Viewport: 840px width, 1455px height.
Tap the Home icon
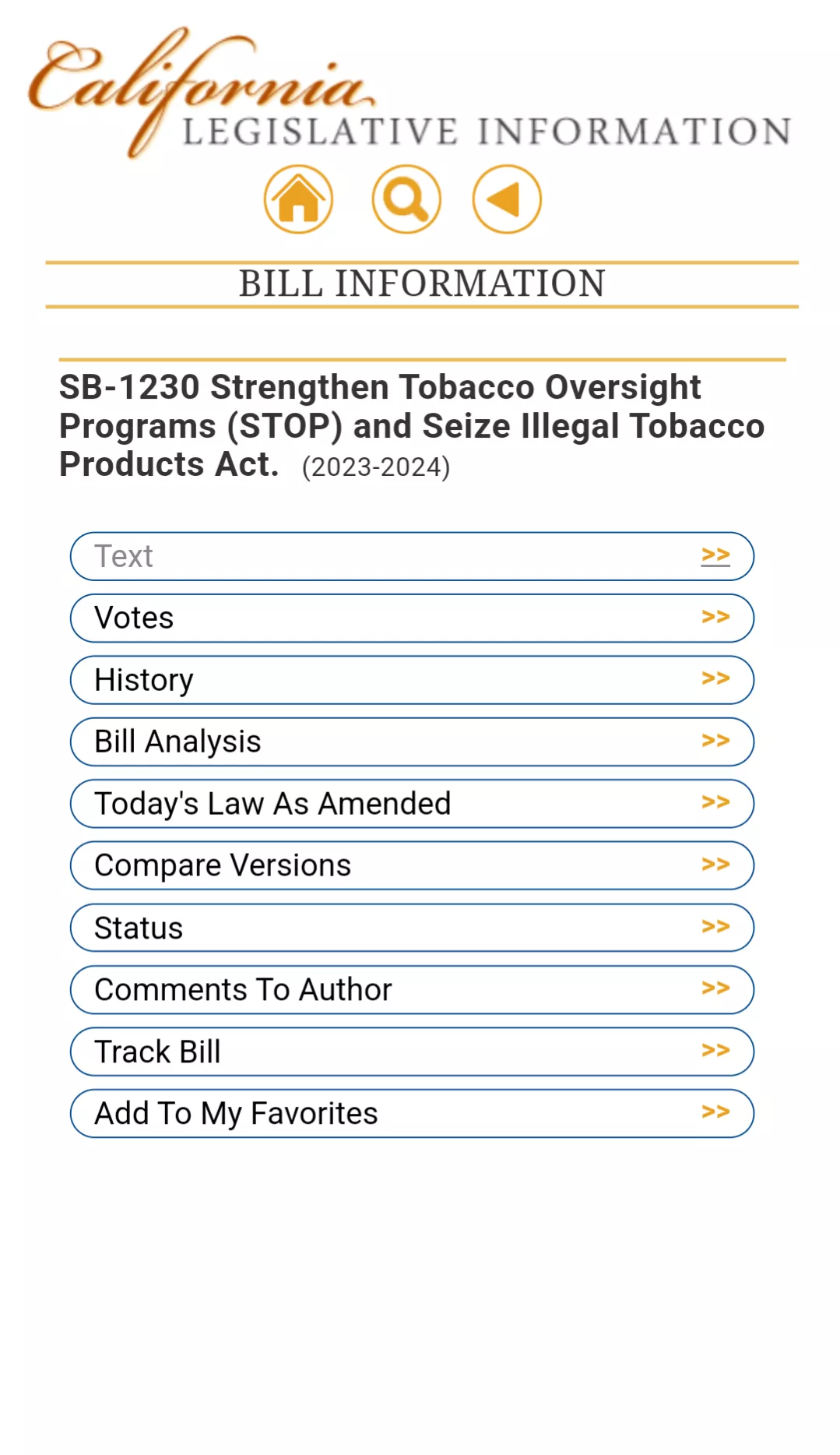pyautogui.click(x=298, y=199)
